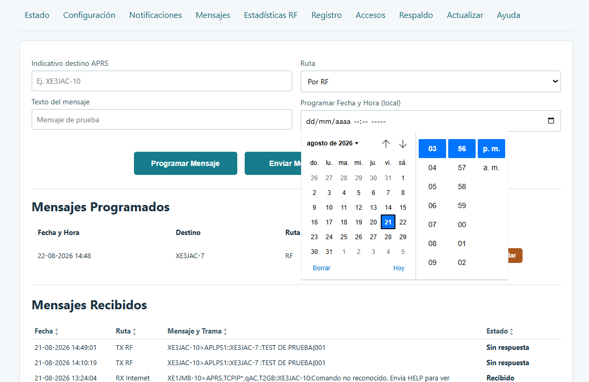Sort received messages by Estado column
The image size is (589, 382).
[x=500, y=331]
